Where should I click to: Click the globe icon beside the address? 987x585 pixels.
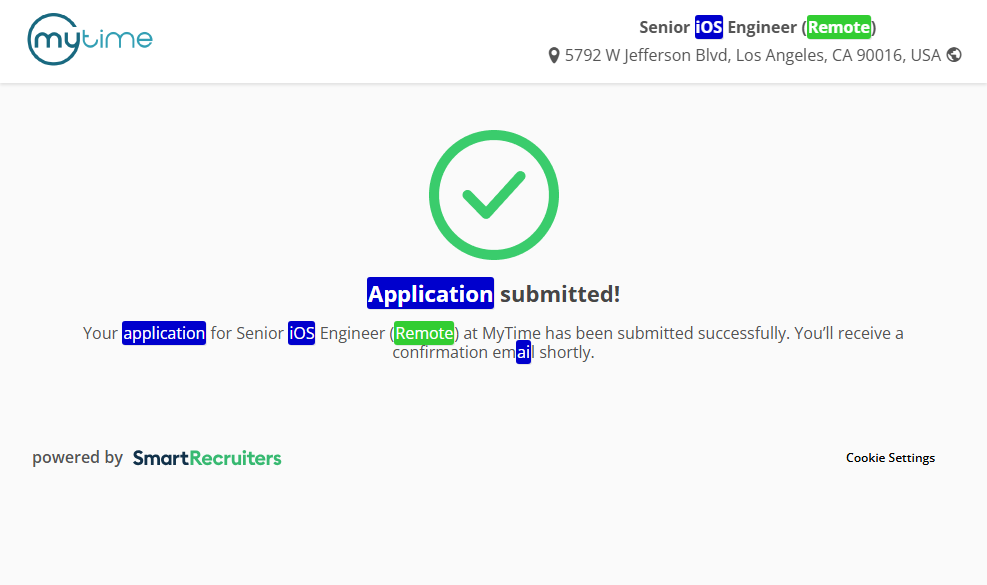[954, 55]
